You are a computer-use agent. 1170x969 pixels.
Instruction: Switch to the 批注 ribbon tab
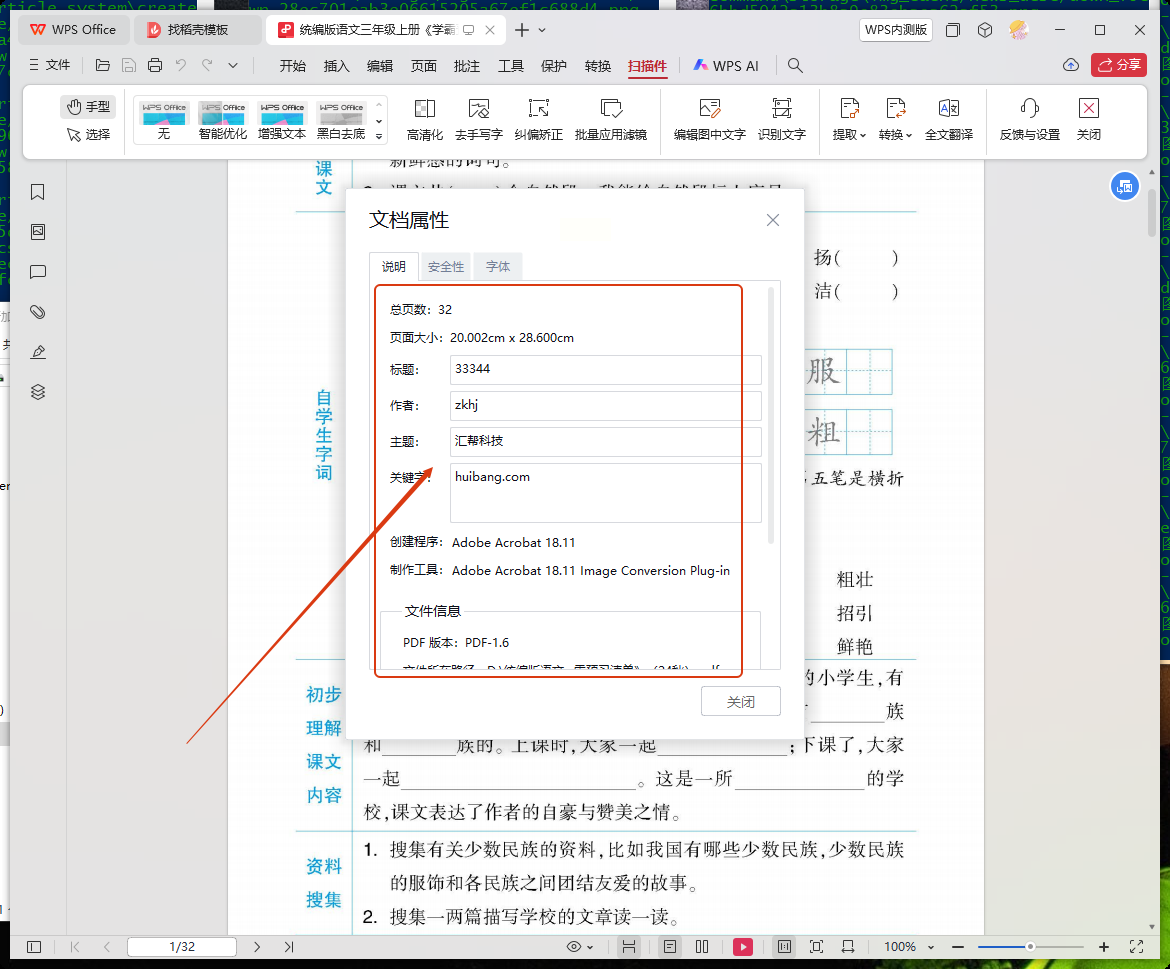coord(467,66)
